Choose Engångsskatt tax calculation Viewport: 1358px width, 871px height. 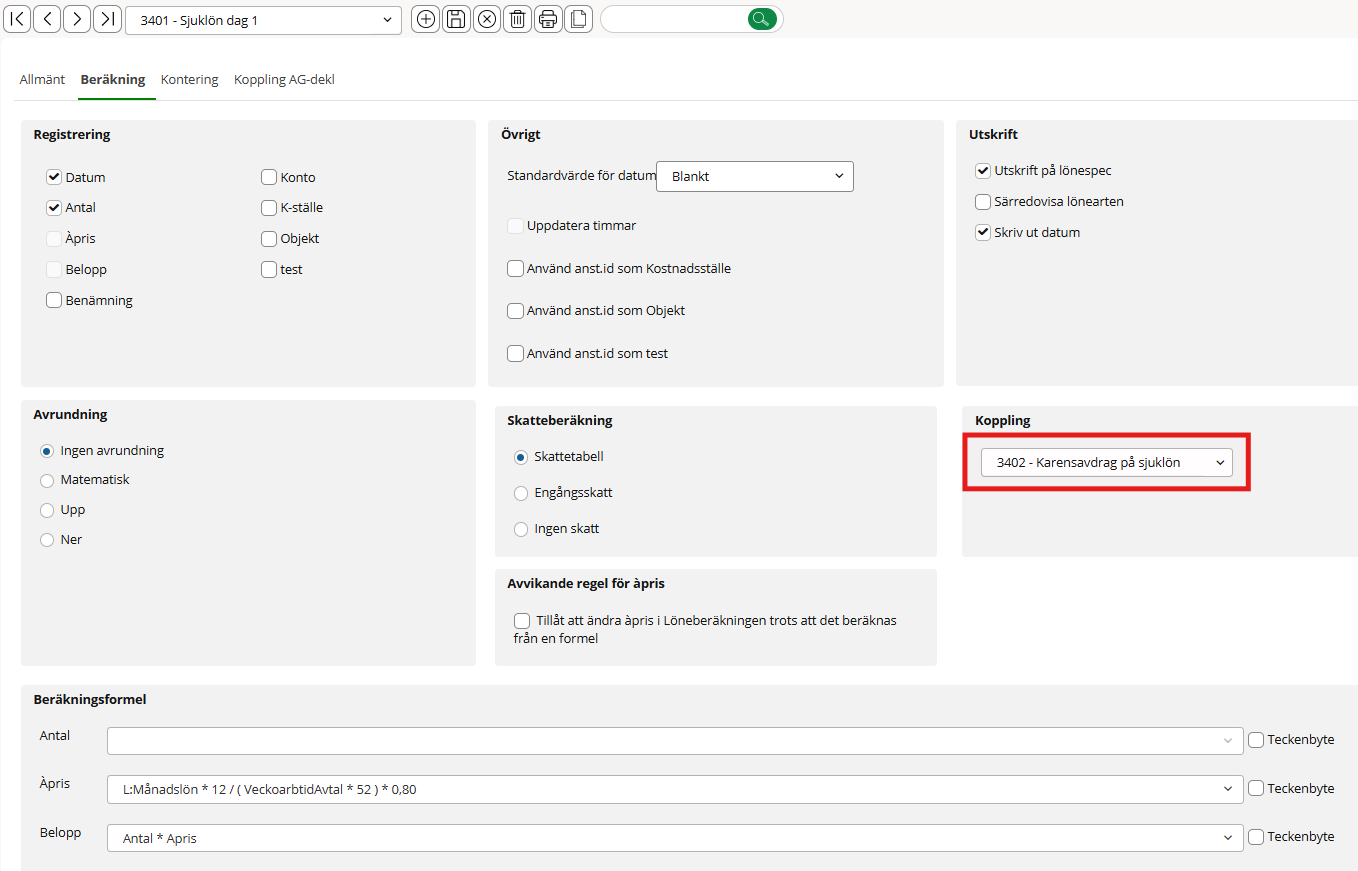(521, 493)
